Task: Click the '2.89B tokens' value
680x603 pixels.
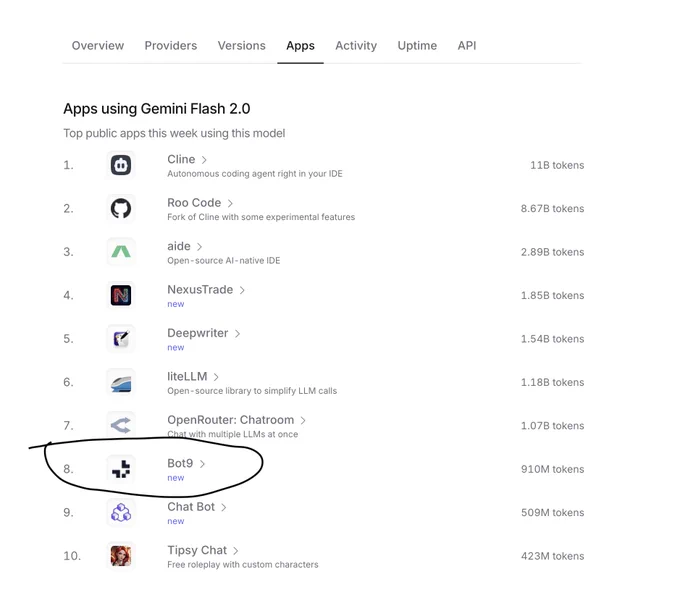Action: 552,252
